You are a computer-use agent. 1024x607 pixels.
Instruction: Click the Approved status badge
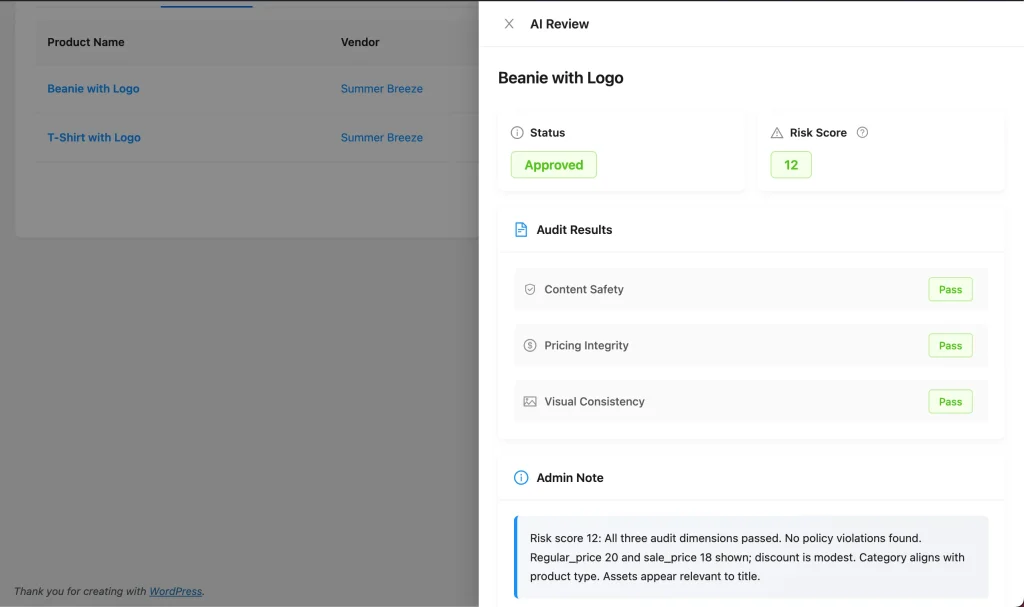(x=553, y=165)
